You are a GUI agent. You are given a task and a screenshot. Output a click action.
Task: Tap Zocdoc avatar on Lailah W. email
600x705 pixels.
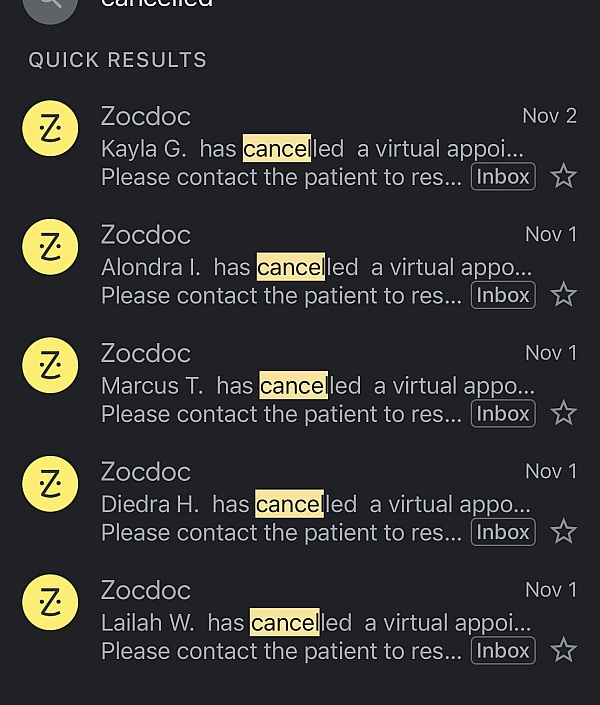click(x=50, y=603)
